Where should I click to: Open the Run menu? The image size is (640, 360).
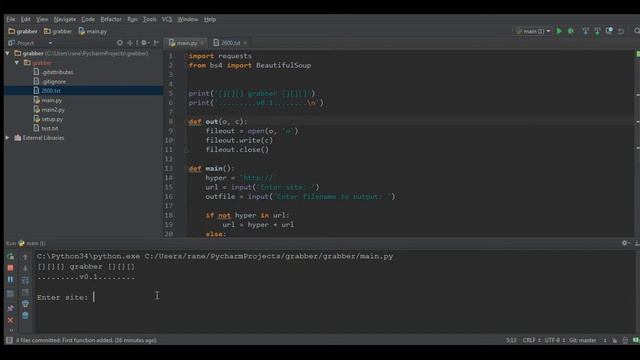click(x=132, y=19)
